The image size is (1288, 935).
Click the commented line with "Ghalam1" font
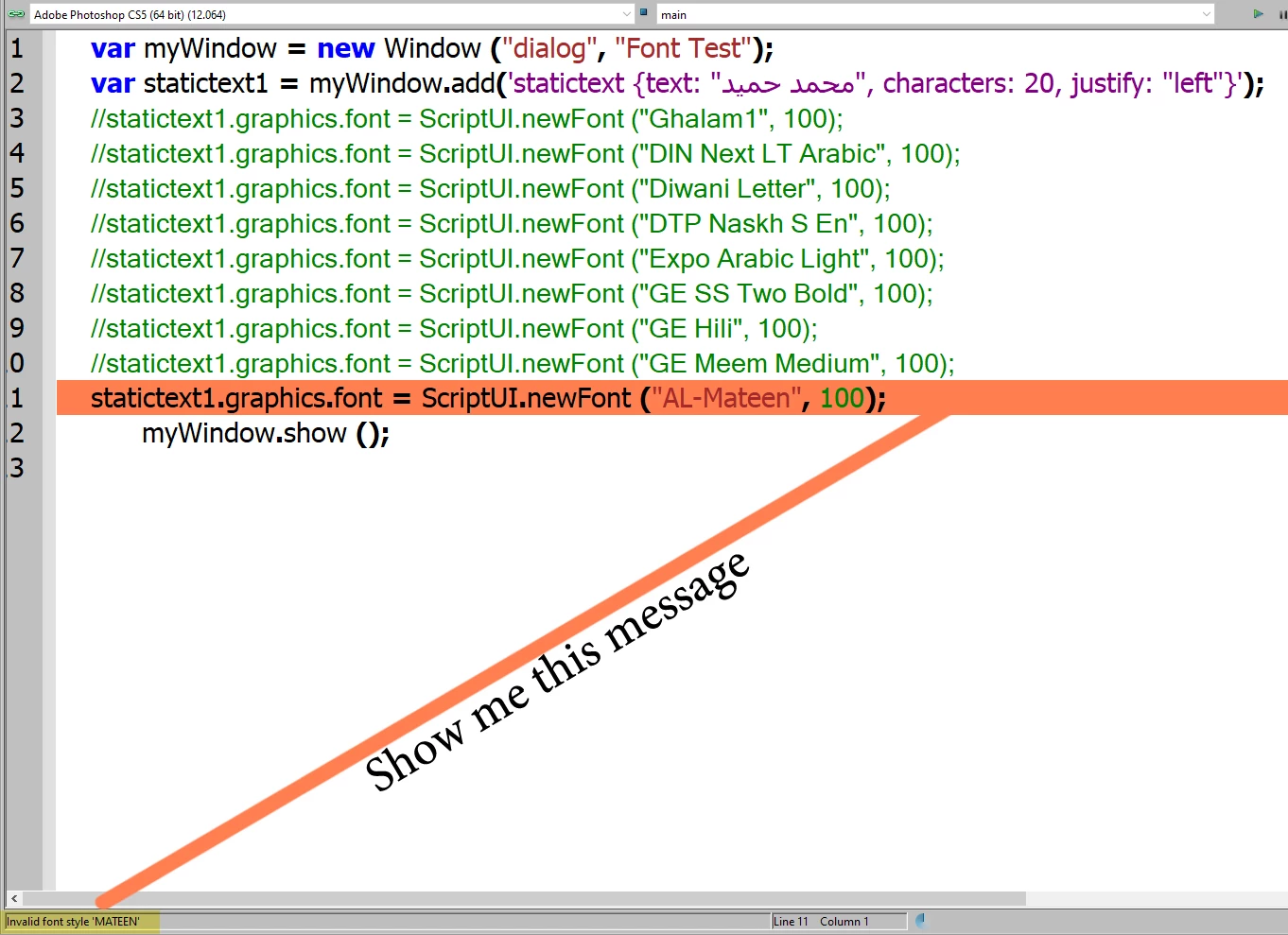(x=467, y=118)
